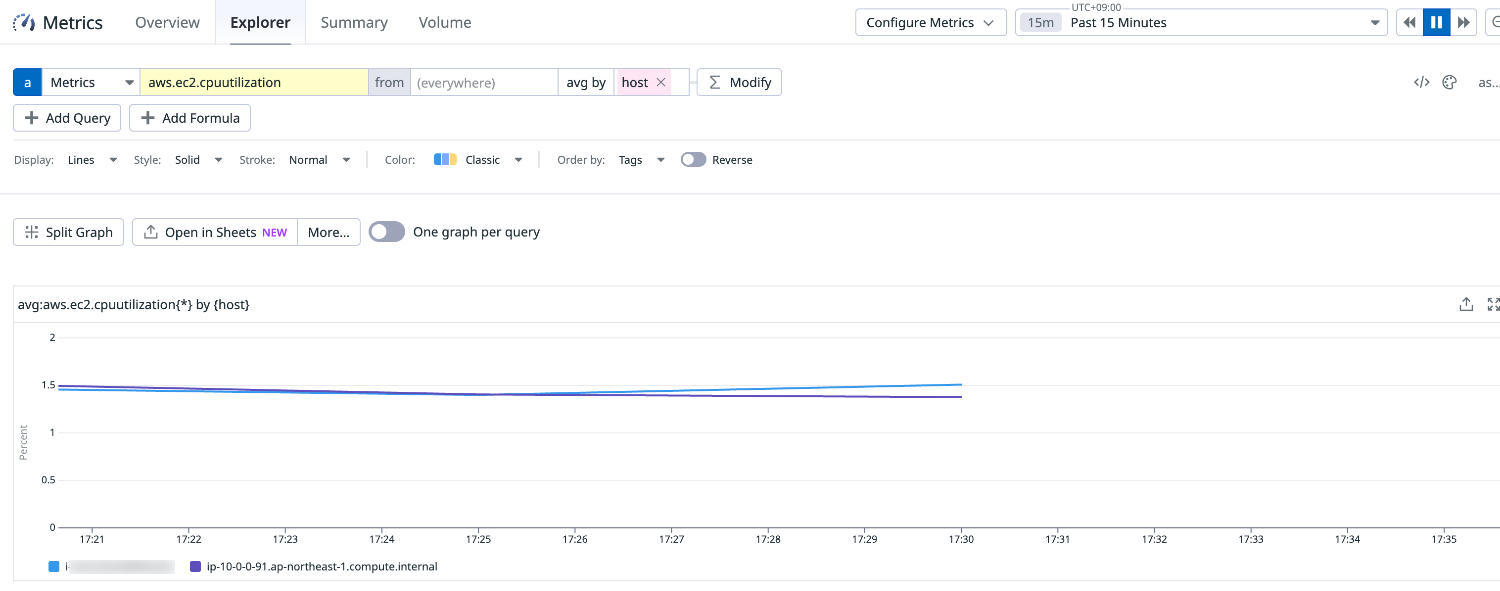Pause live time updates
The image size is (1500, 591).
coord(1436,23)
